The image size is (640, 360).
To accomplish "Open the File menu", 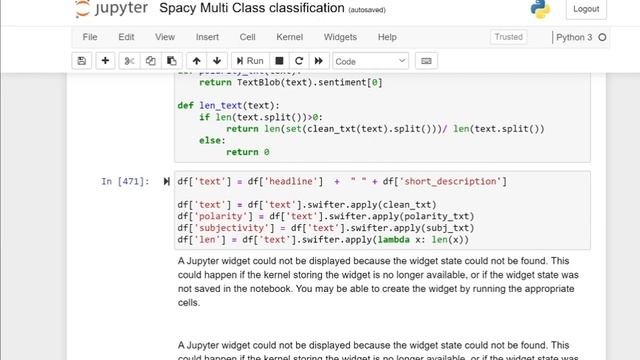I will pos(90,37).
